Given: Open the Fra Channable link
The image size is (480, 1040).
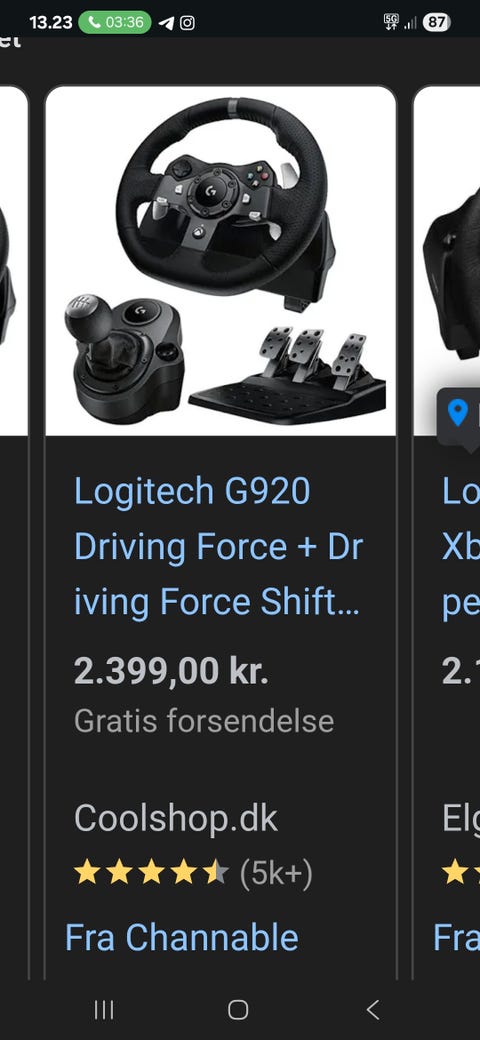Looking at the screenshot, I should point(182,938).
